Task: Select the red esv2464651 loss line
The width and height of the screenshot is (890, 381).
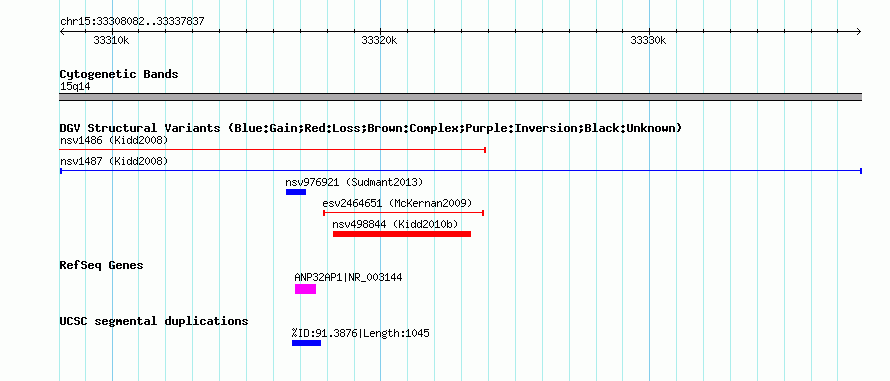Action: tap(403, 213)
